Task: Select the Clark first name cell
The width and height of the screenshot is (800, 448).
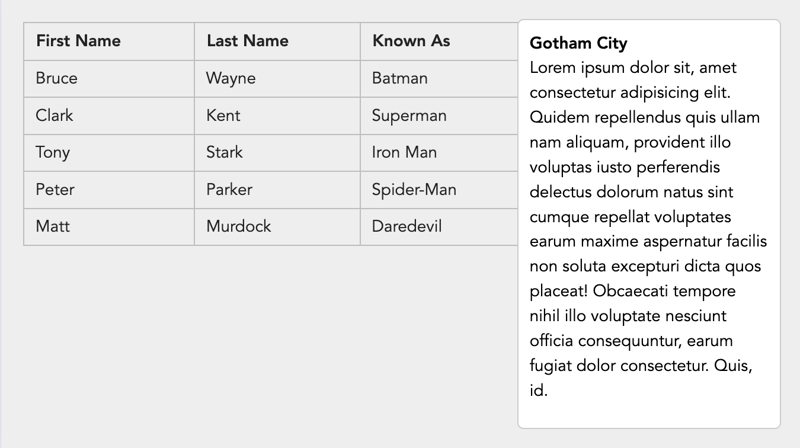Action: (x=109, y=116)
